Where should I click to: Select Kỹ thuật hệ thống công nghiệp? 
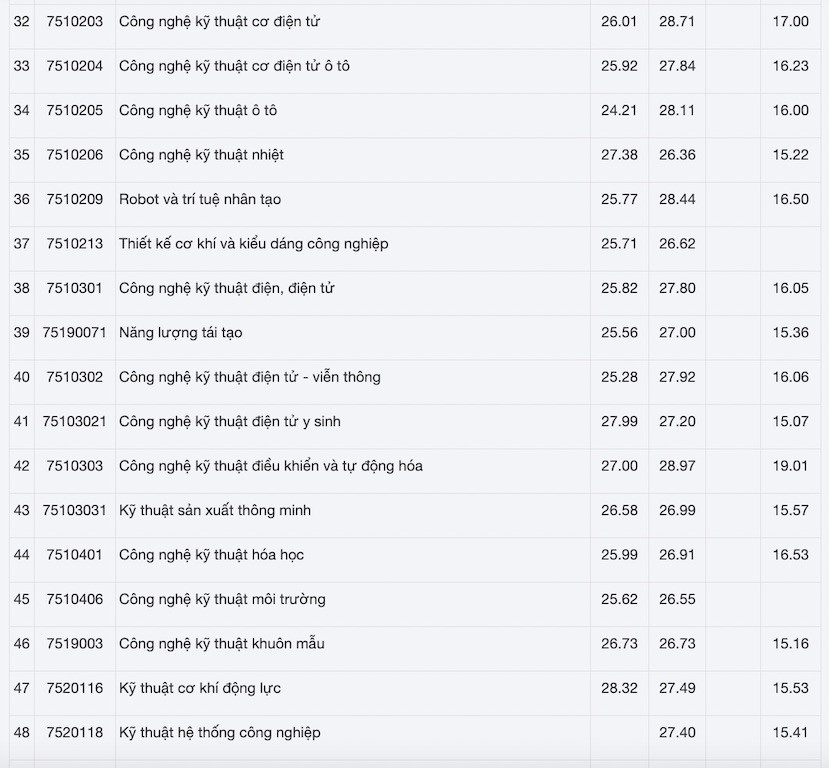pyautogui.click(x=220, y=732)
